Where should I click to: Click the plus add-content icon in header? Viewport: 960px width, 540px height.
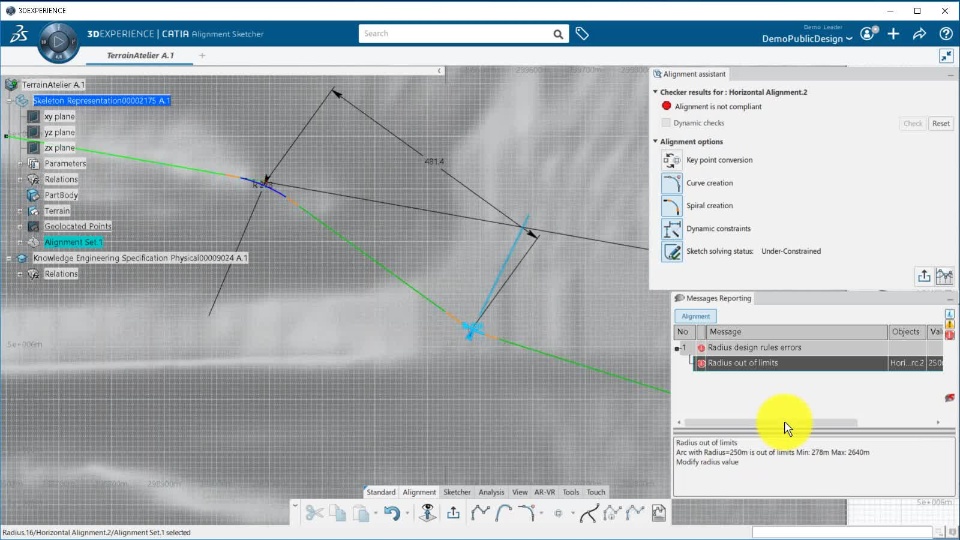(x=893, y=34)
